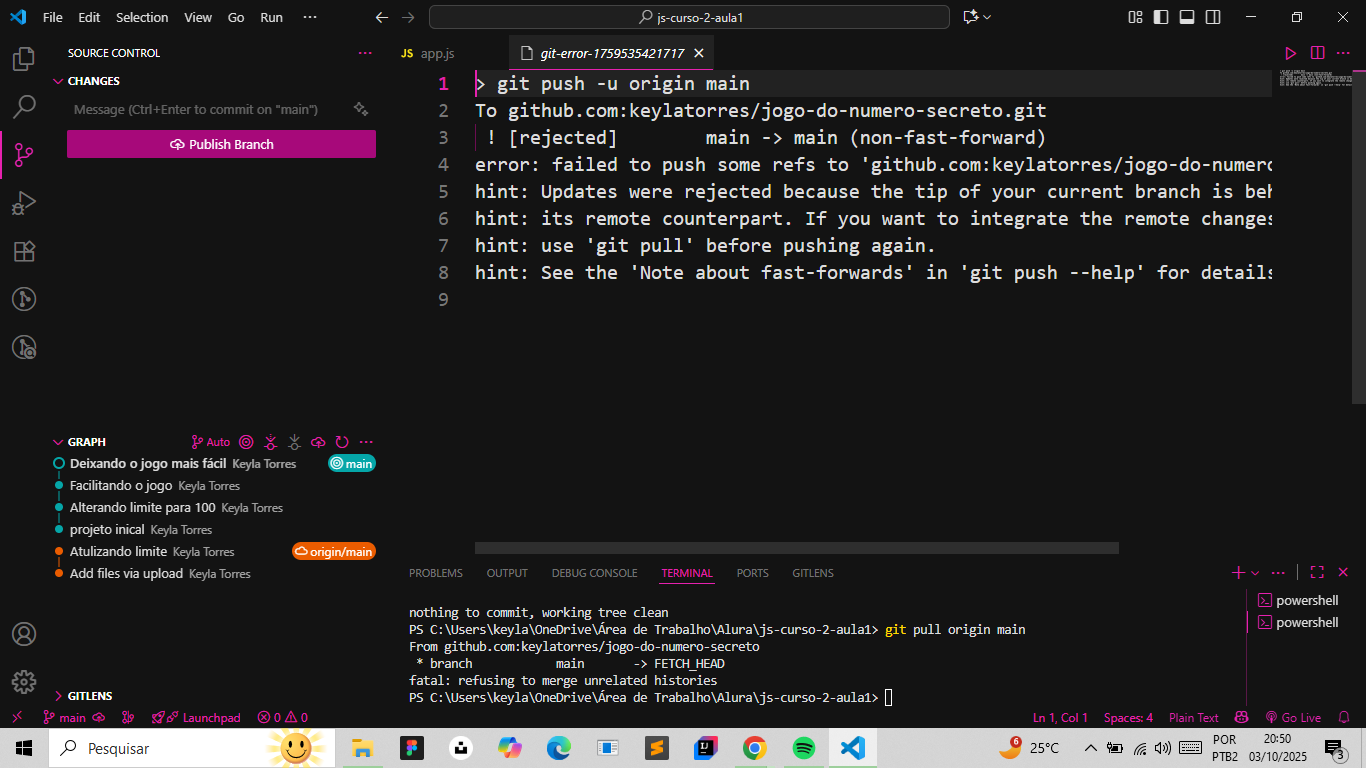
Task: Click the Manage gear icon
Action: coord(24,682)
